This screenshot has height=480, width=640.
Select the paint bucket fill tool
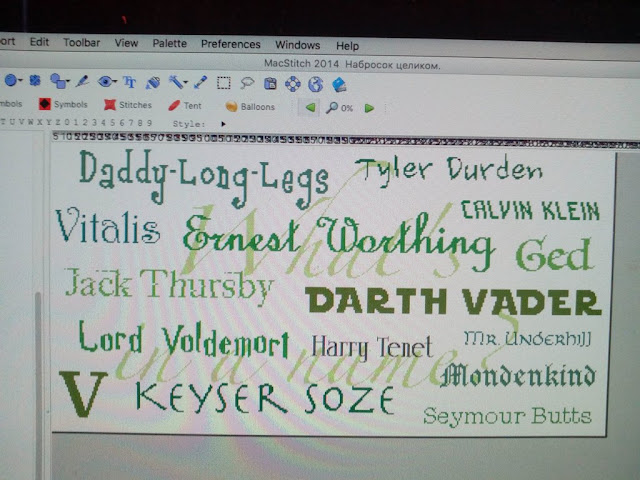tap(153, 83)
